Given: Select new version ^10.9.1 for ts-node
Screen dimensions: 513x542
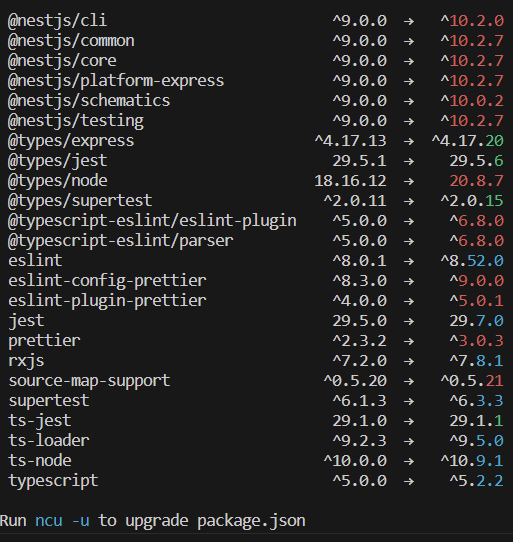Looking at the screenshot, I should [472, 461].
